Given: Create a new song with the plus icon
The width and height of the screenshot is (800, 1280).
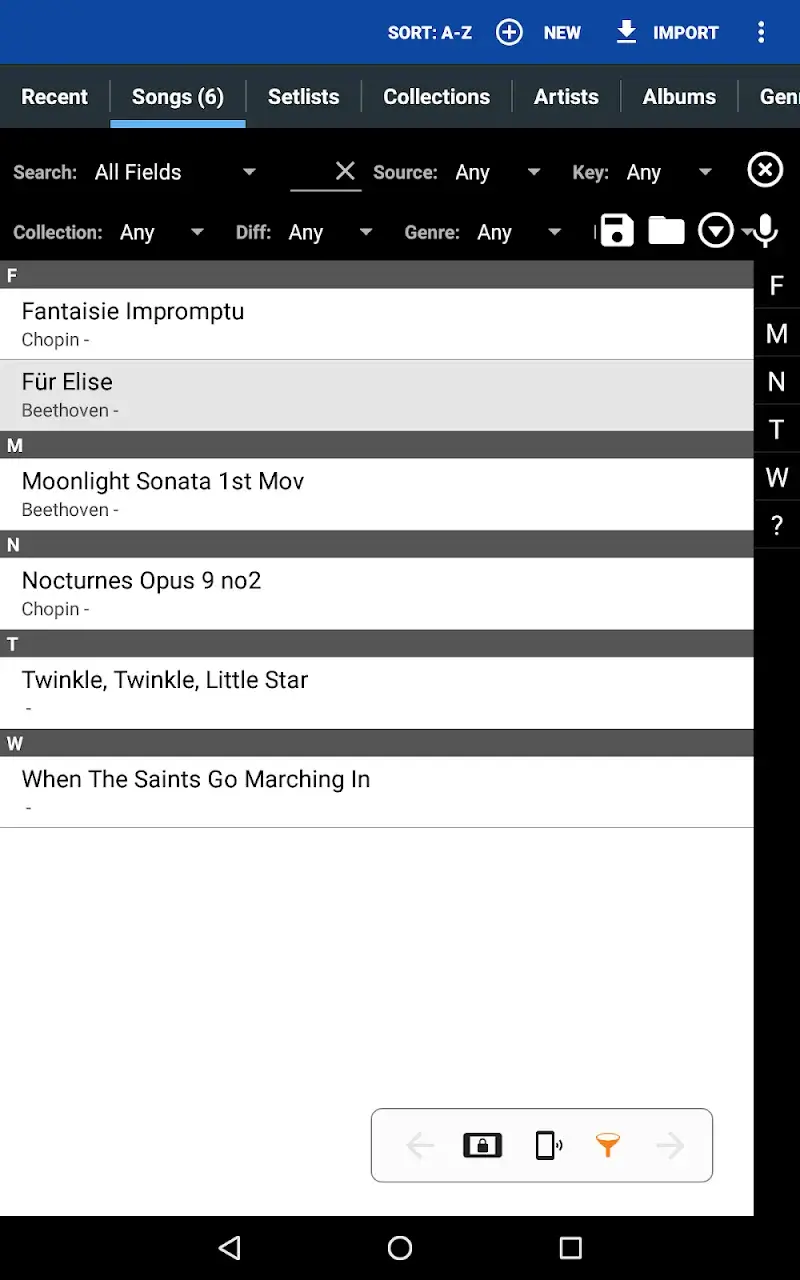Looking at the screenshot, I should click(509, 32).
